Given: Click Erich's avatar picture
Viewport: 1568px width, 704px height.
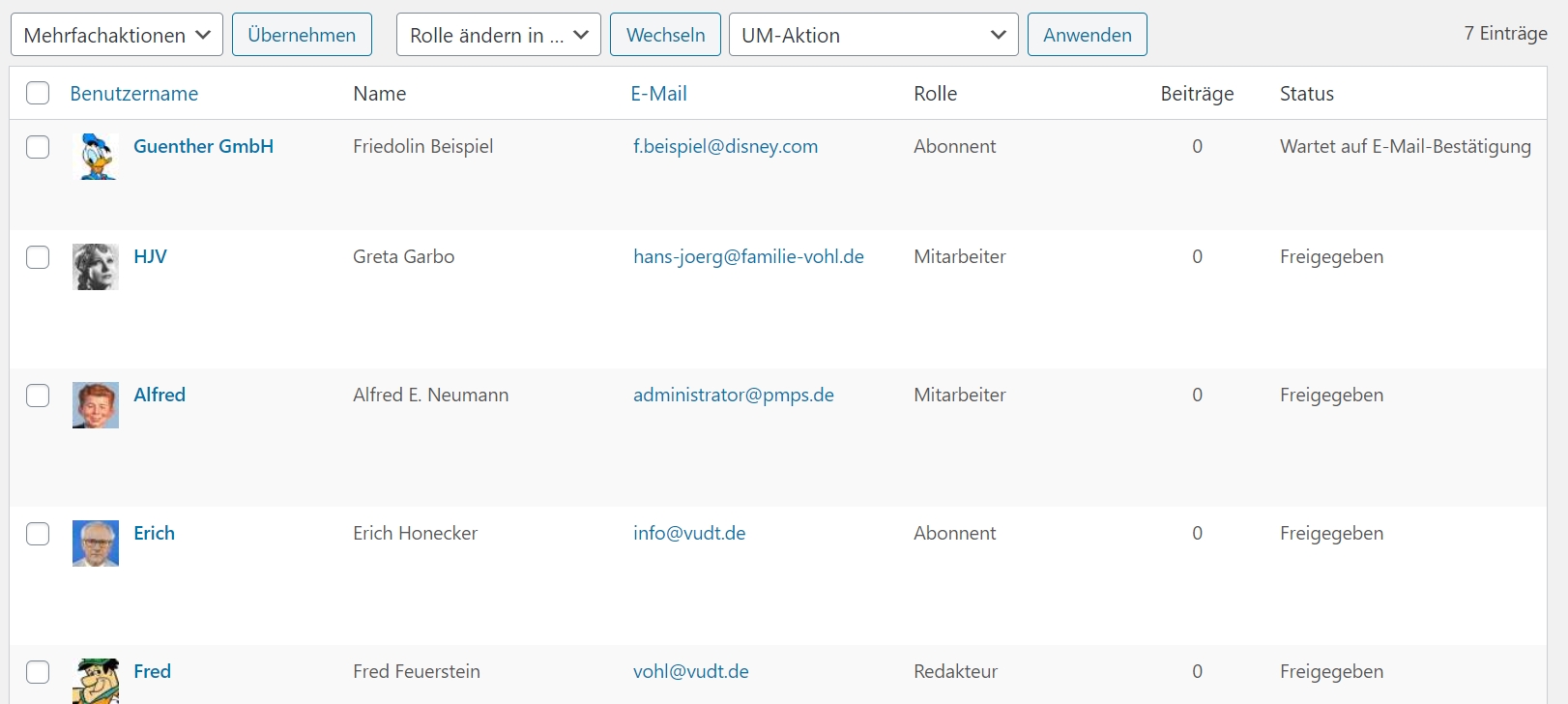Looking at the screenshot, I should (96, 543).
